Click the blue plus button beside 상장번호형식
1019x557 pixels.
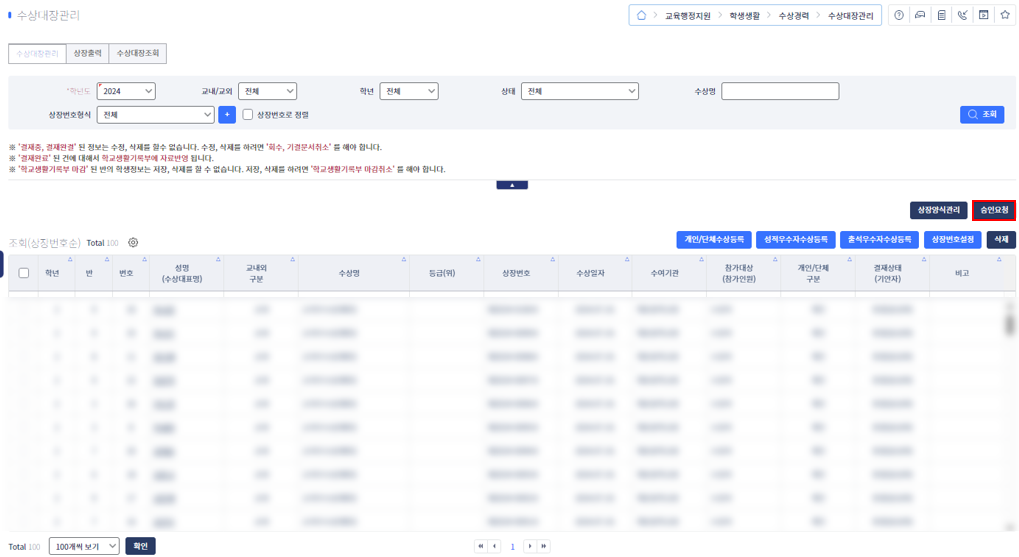(227, 114)
